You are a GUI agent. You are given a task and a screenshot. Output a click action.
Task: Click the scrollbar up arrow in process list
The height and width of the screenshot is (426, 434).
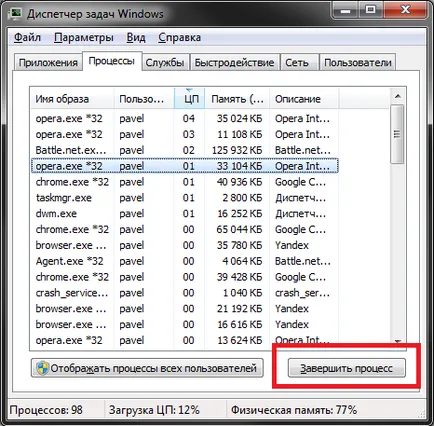tap(397, 97)
